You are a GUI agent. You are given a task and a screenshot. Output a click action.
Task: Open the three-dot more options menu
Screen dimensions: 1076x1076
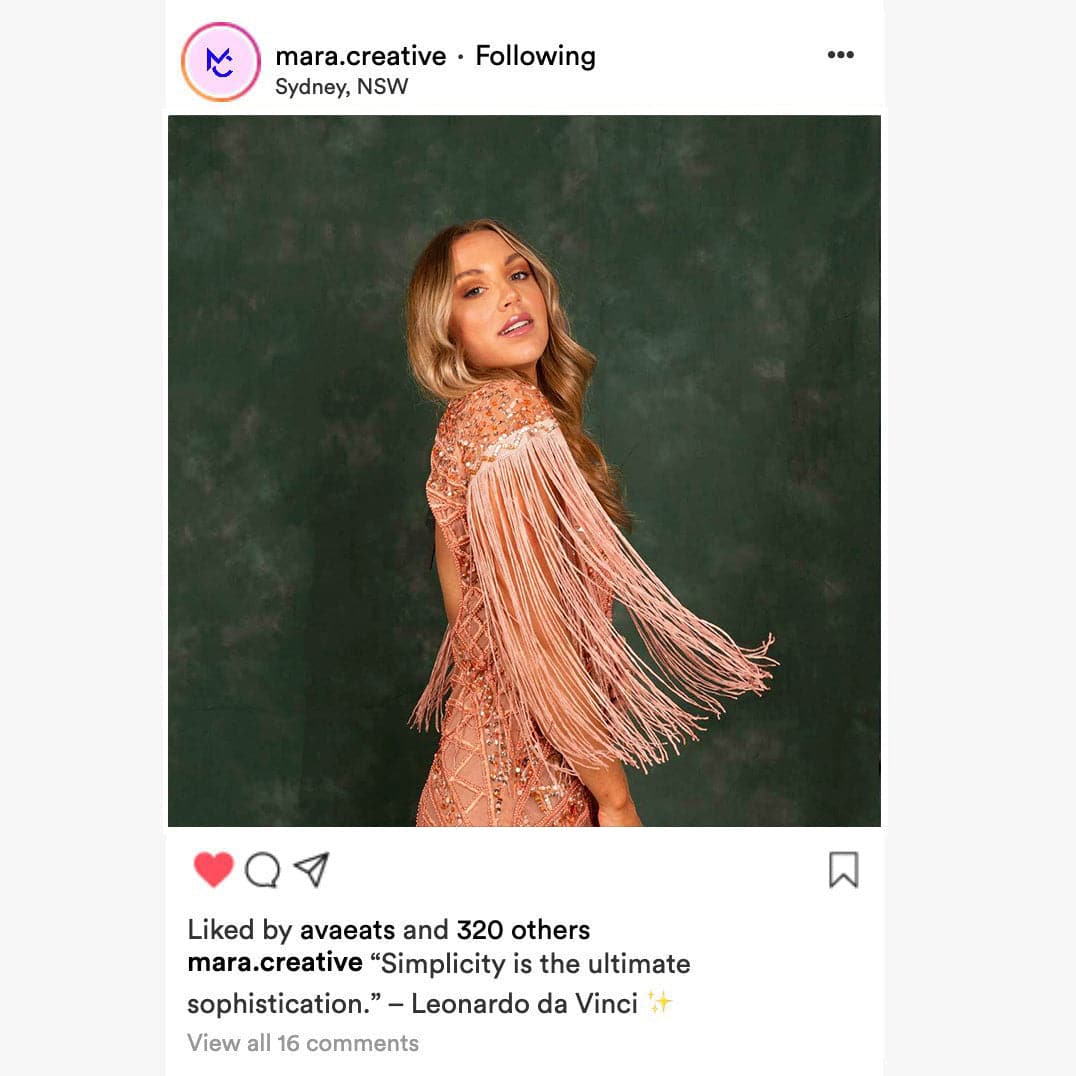click(x=840, y=55)
